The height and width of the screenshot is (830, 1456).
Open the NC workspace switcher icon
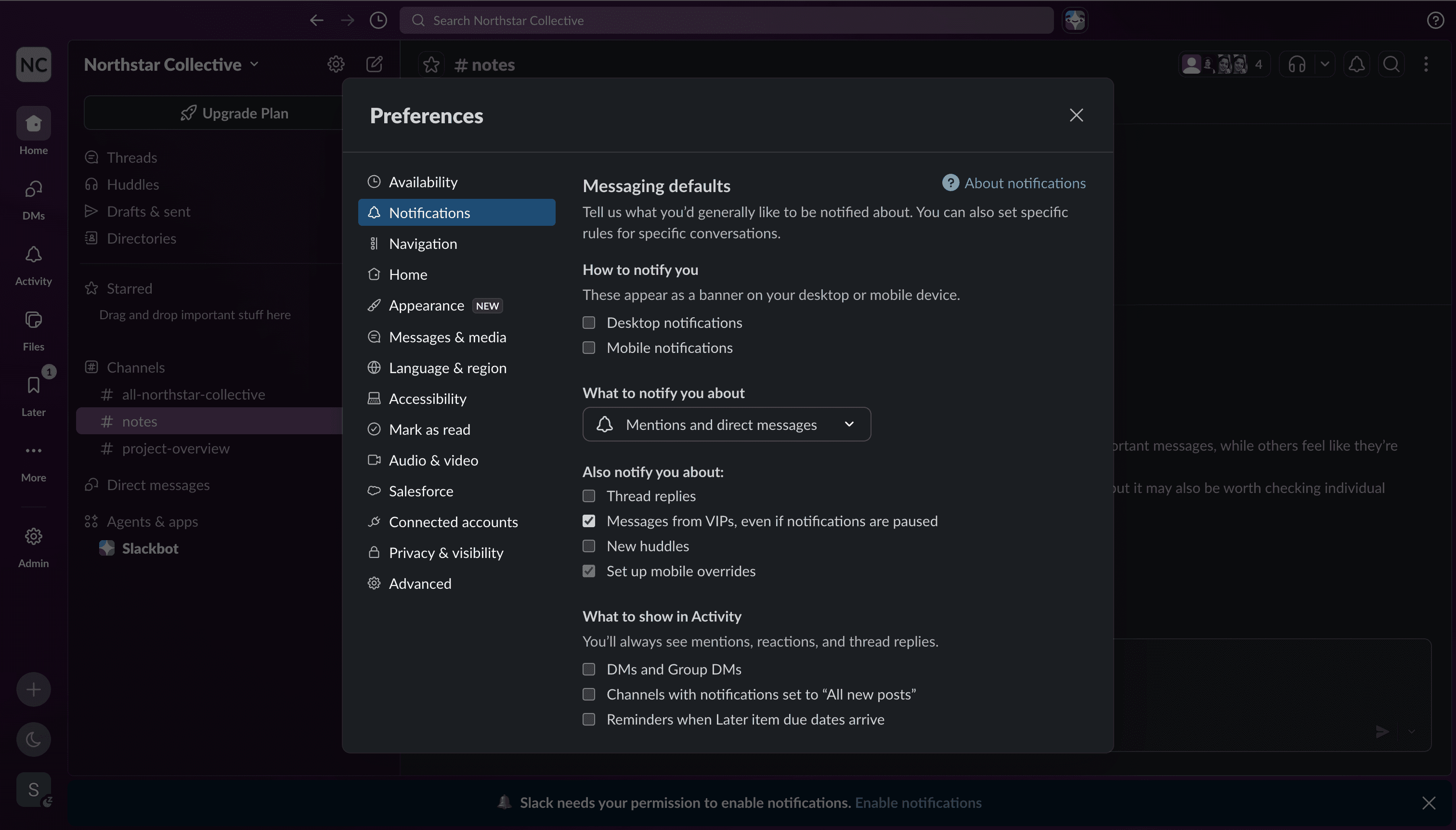(34, 65)
